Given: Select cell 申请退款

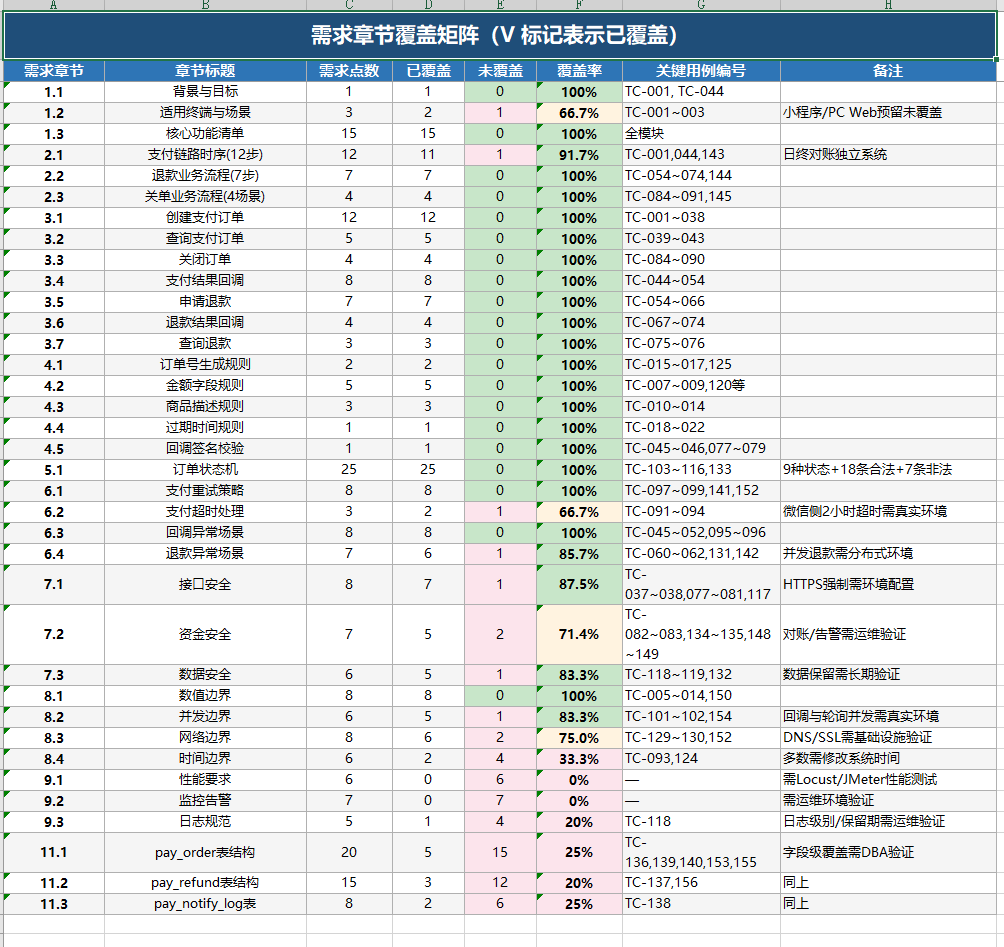Looking at the screenshot, I should pos(206,302).
